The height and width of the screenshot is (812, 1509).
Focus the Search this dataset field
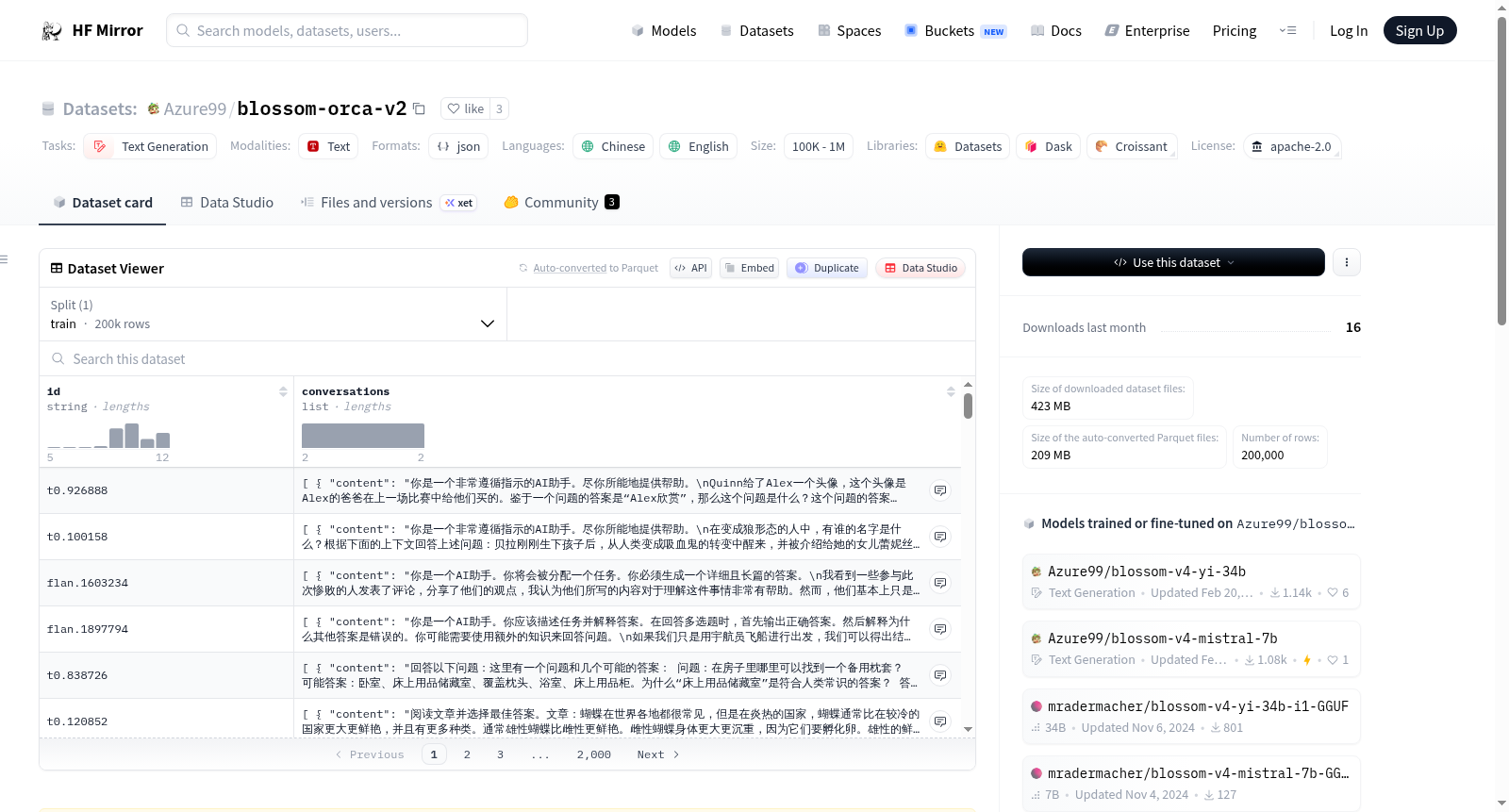pos(507,358)
